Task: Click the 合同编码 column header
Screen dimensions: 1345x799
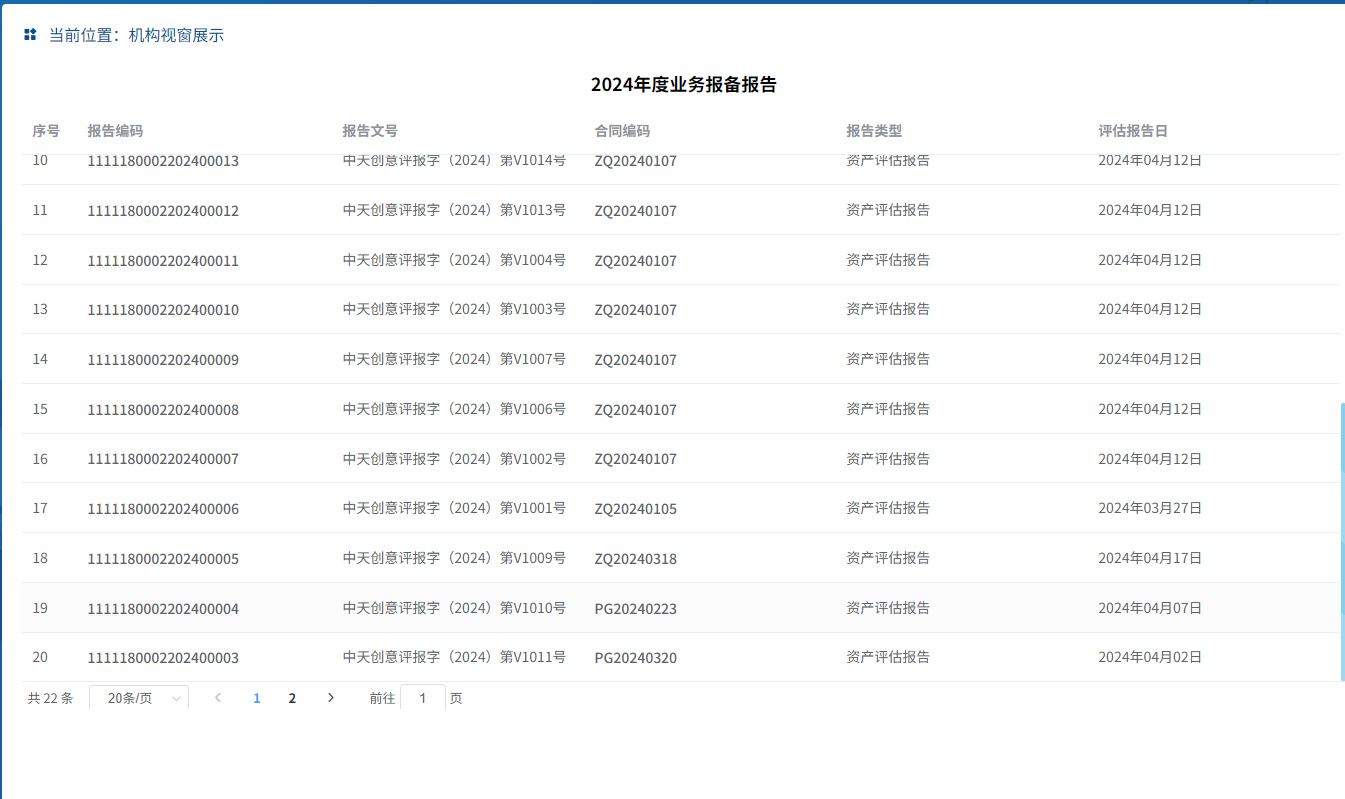Action: pyautogui.click(x=622, y=131)
